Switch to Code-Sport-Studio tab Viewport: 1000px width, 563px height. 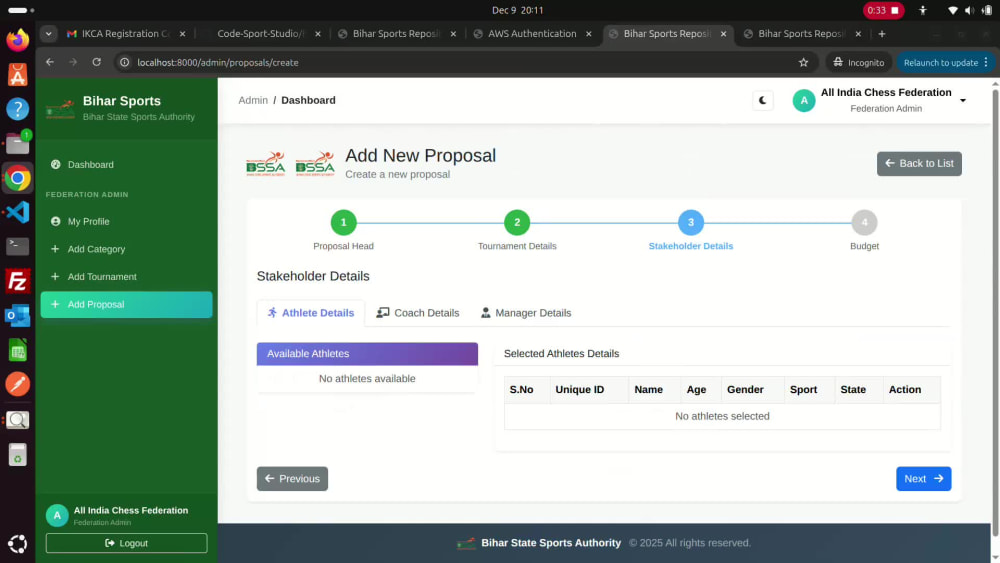pos(261,34)
